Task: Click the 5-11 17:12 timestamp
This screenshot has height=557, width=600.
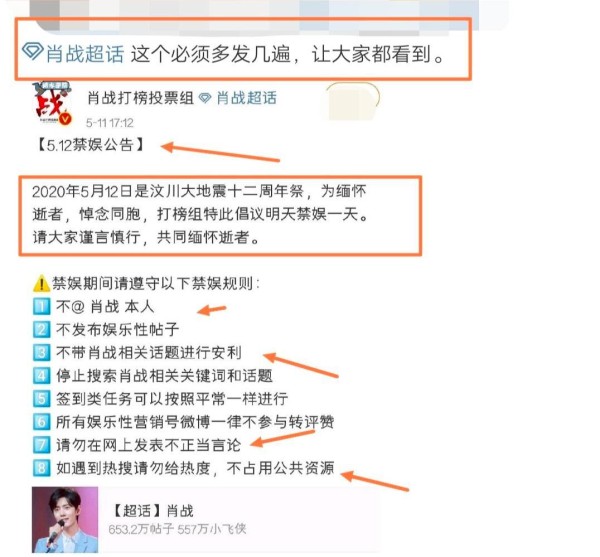Action: (109, 123)
